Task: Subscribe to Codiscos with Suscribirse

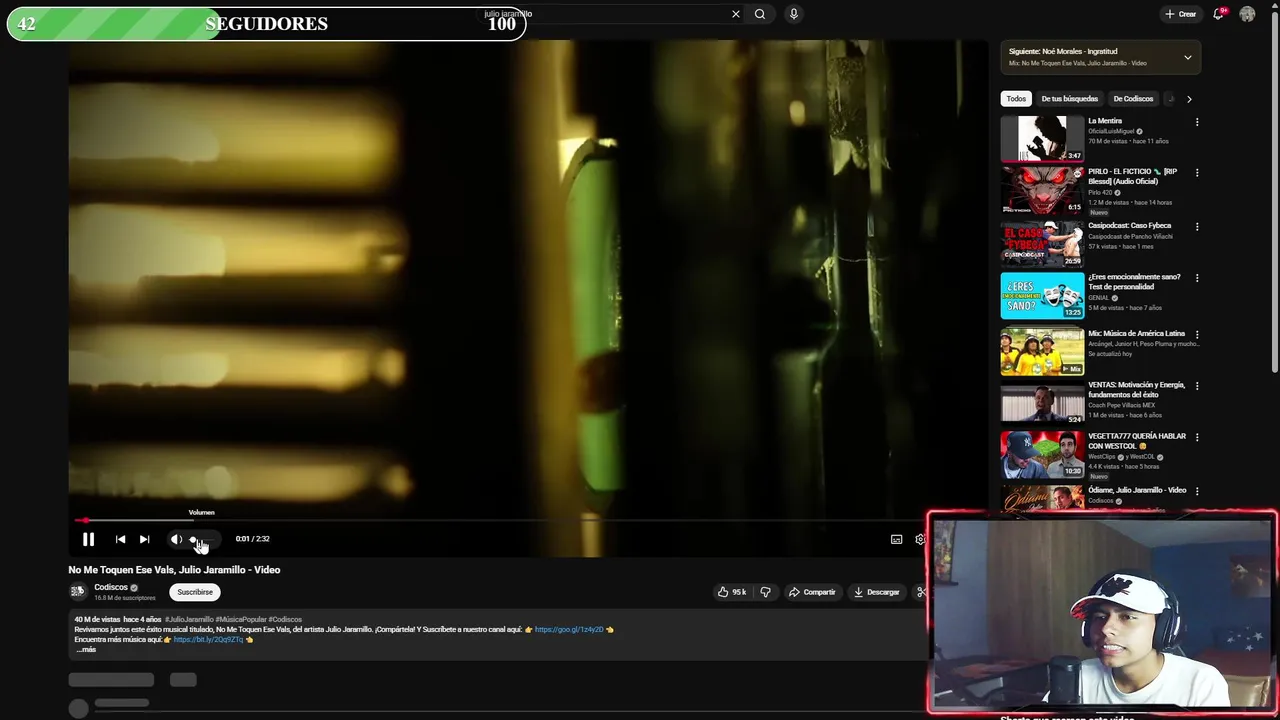Action: [195, 592]
